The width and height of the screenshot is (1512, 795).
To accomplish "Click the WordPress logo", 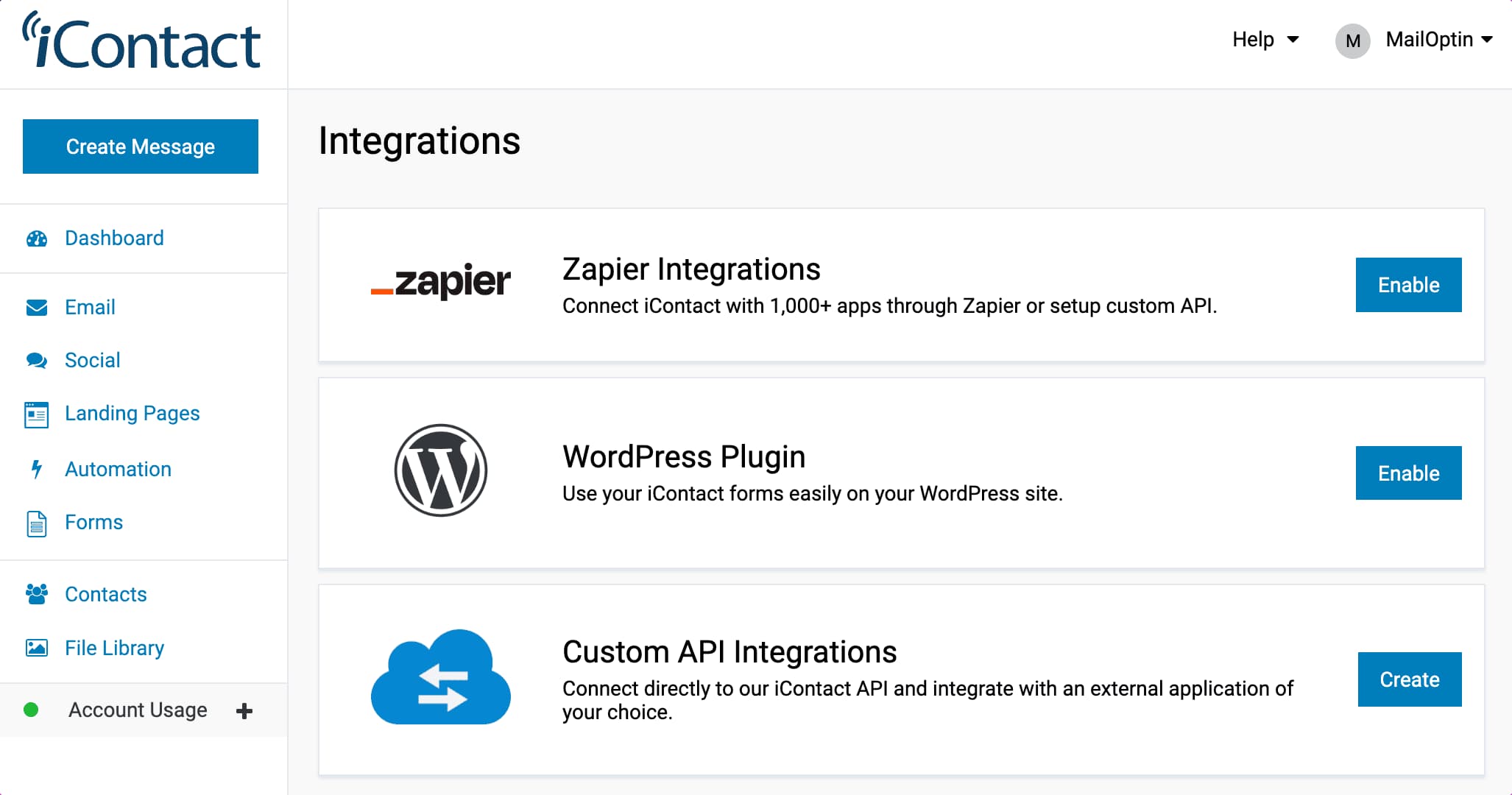I will point(441,470).
